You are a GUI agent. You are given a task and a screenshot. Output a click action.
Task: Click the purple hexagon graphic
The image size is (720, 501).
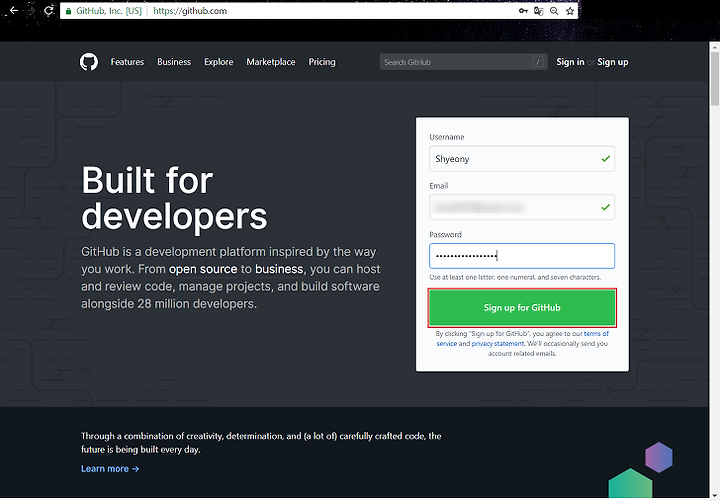click(659, 457)
